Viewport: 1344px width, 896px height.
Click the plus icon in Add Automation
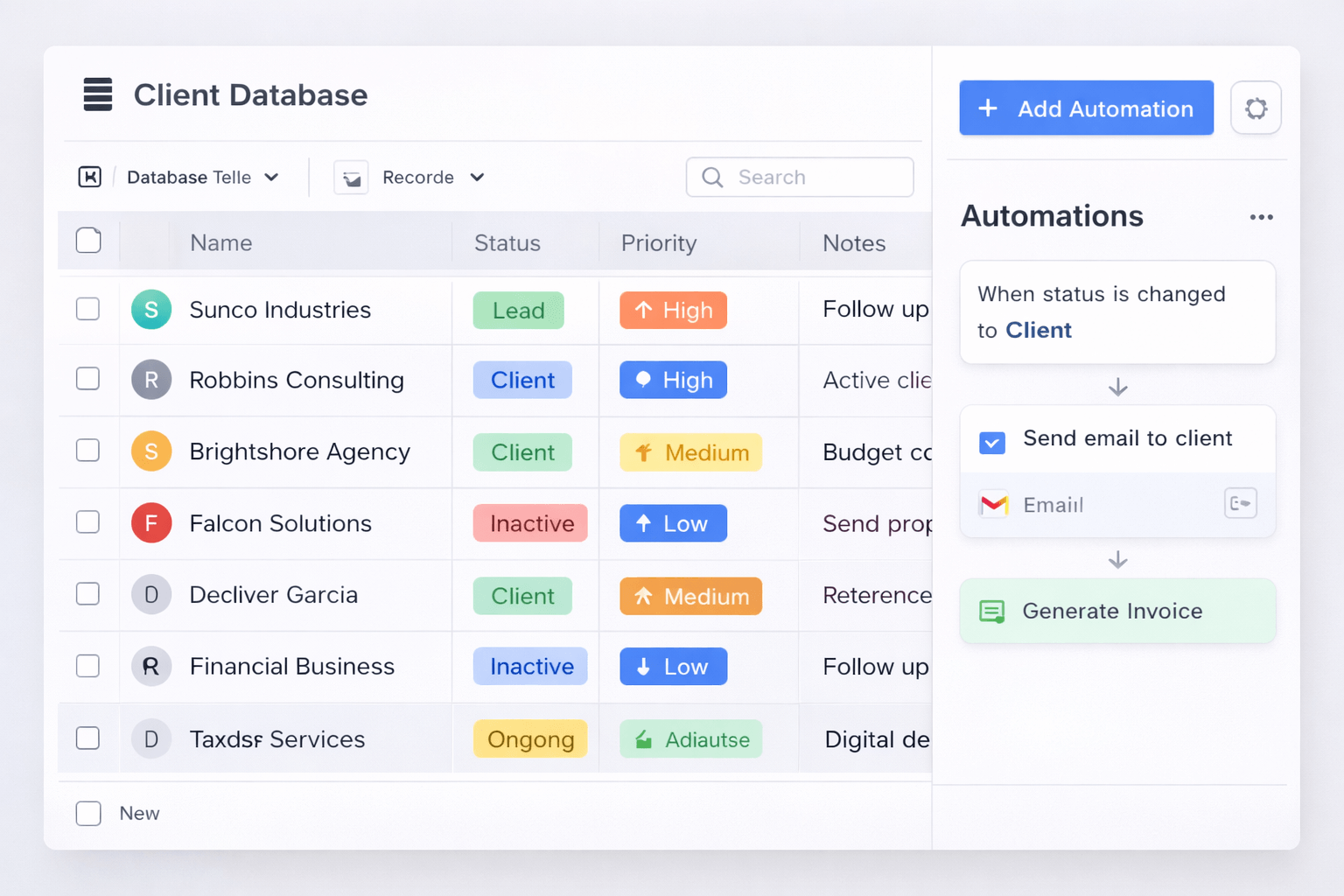pos(988,108)
